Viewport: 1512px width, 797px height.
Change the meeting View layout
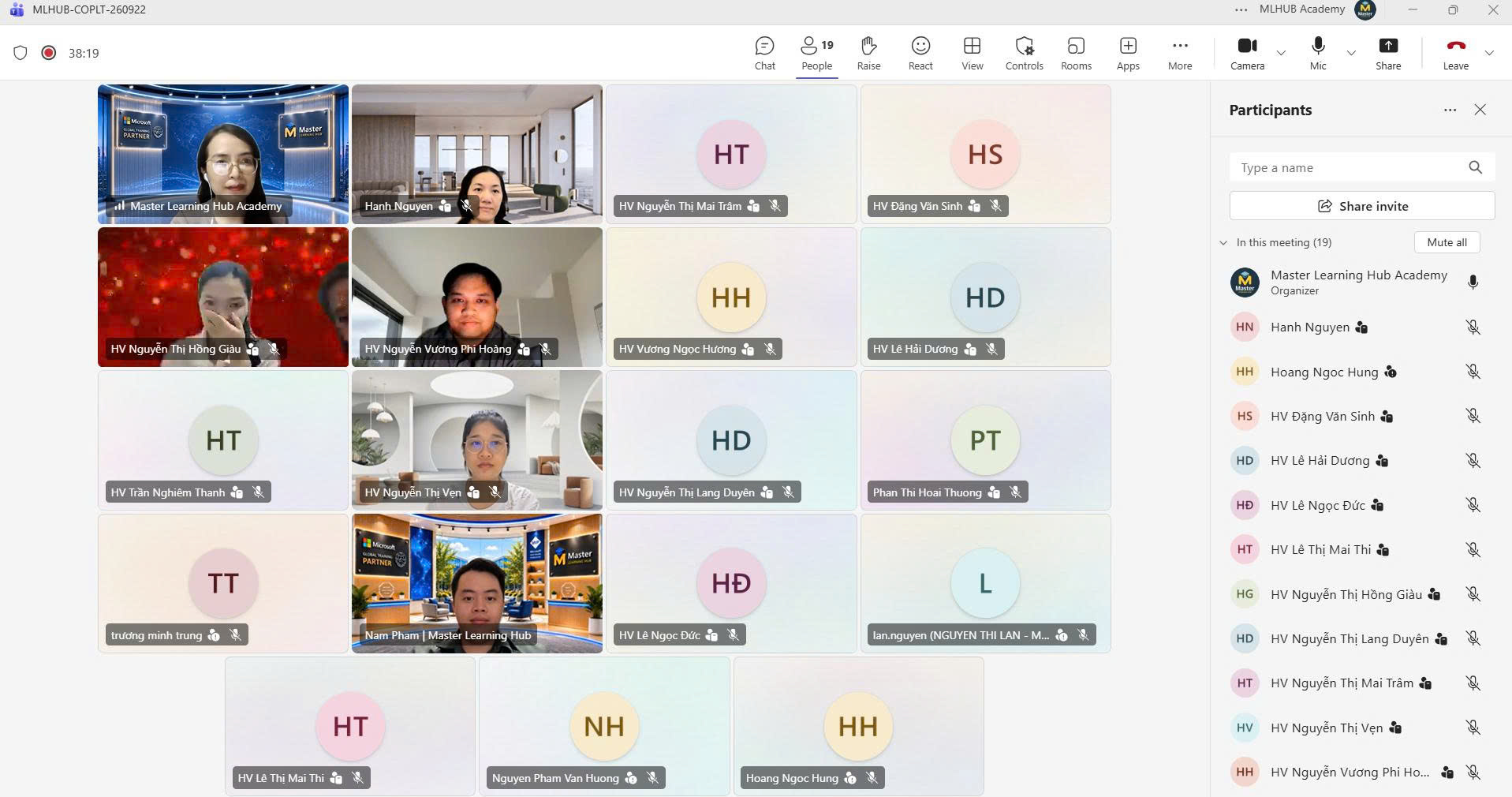[973, 54]
